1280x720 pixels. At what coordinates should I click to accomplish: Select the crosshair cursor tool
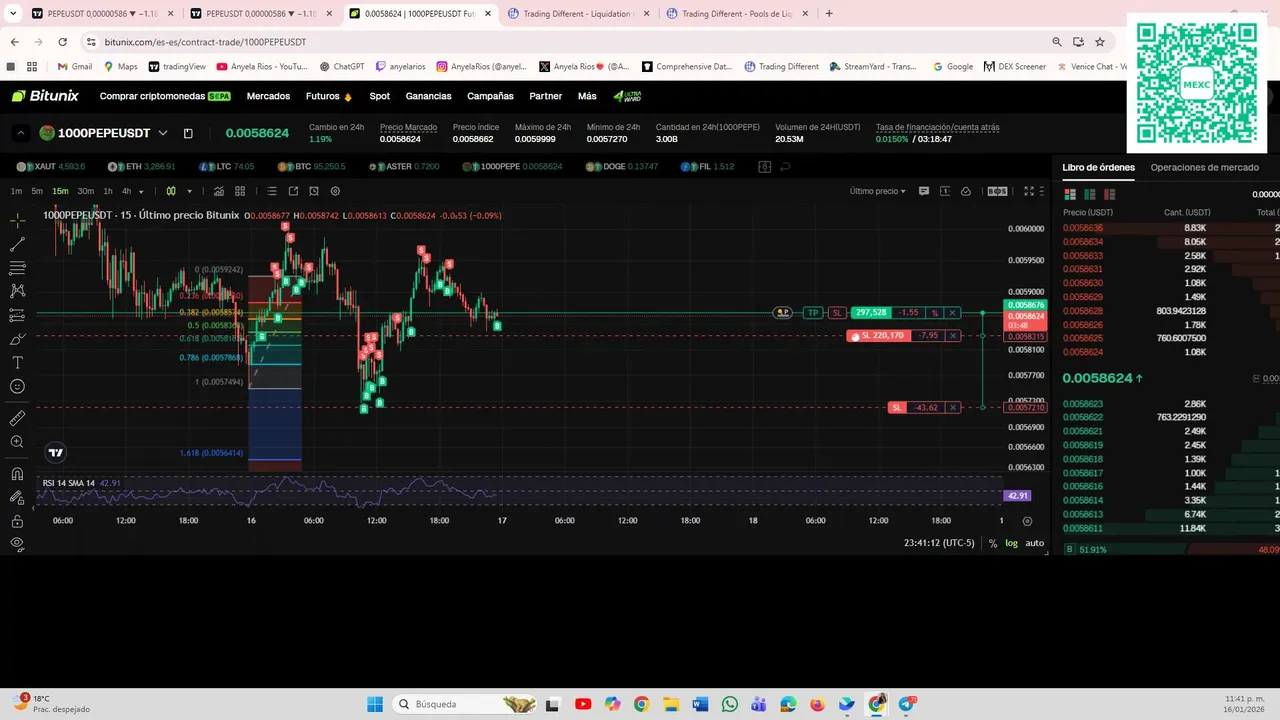(x=17, y=220)
